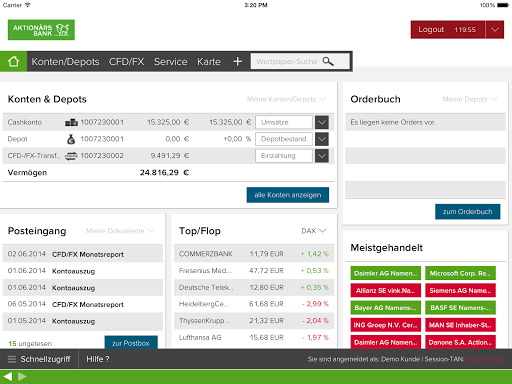This screenshot has height=384, width=512.
Task: Open the DAX index selector
Action: coord(313,231)
